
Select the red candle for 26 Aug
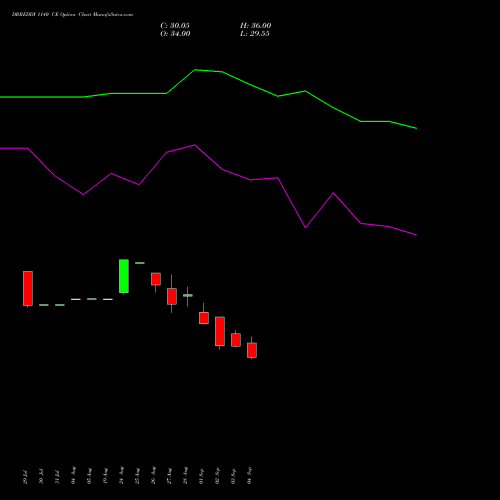pos(156,279)
